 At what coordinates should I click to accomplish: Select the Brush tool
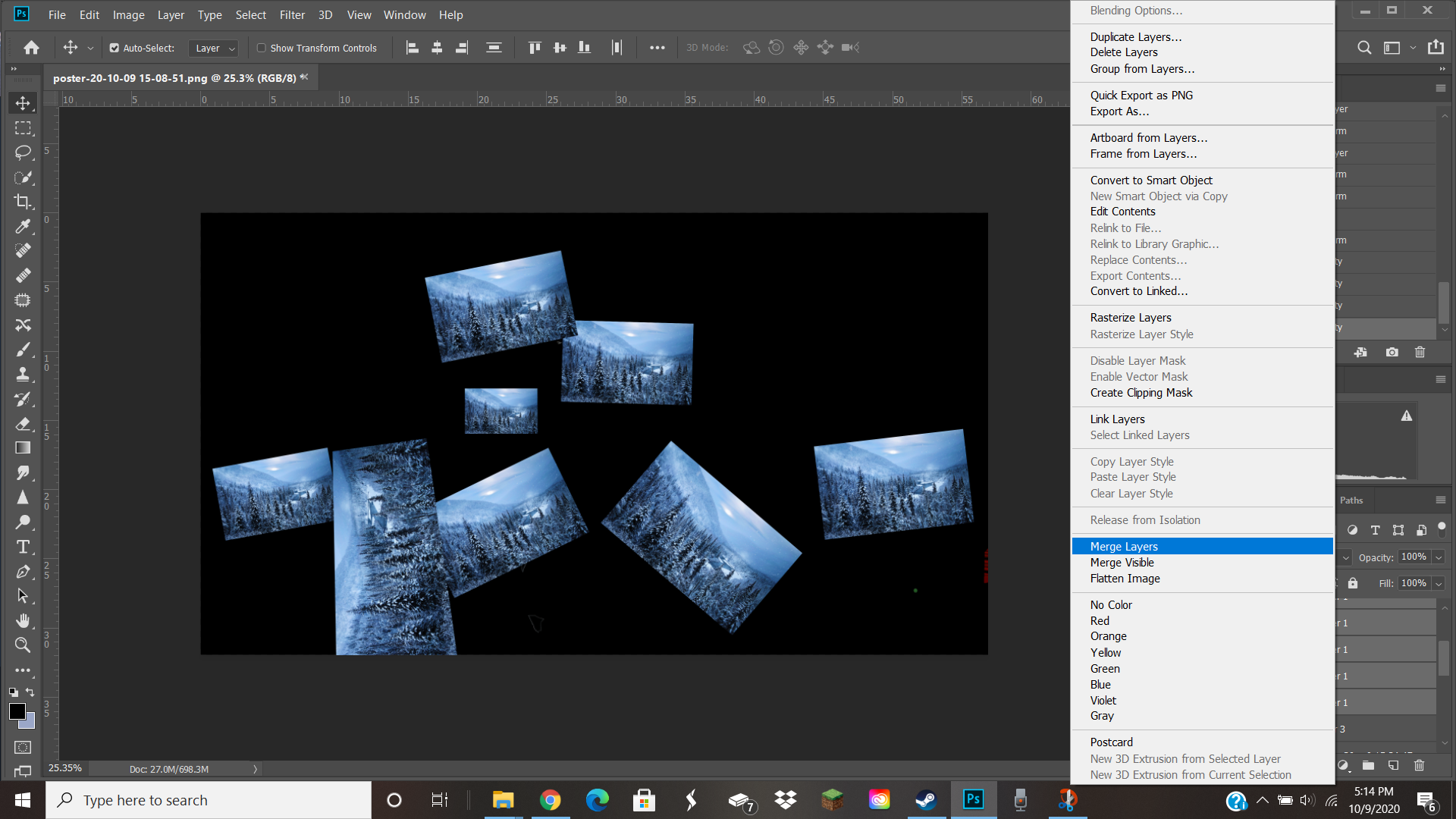pyautogui.click(x=23, y=350)
